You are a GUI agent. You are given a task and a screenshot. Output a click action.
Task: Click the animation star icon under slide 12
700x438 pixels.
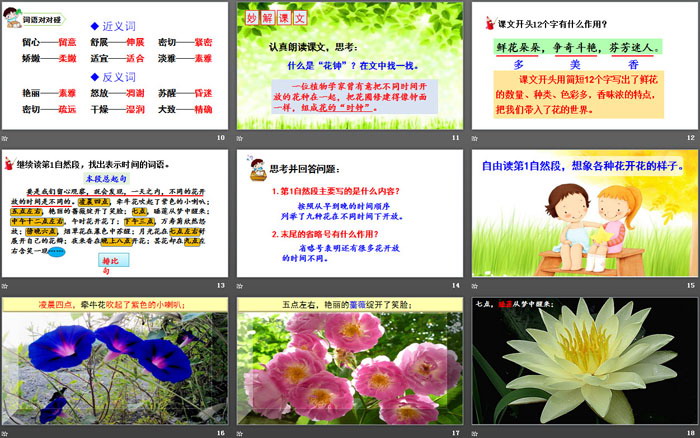[x=475, y=138]
